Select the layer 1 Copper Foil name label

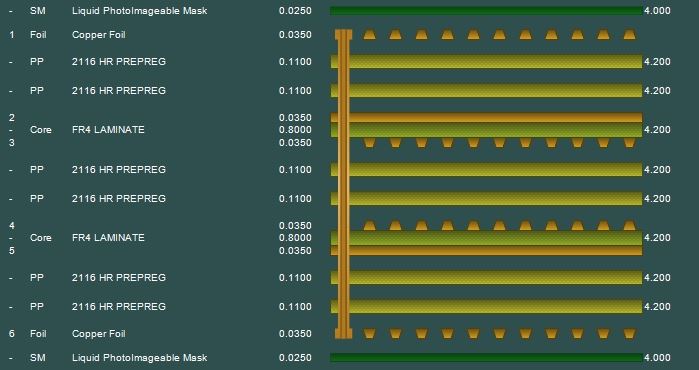[99, 35]
